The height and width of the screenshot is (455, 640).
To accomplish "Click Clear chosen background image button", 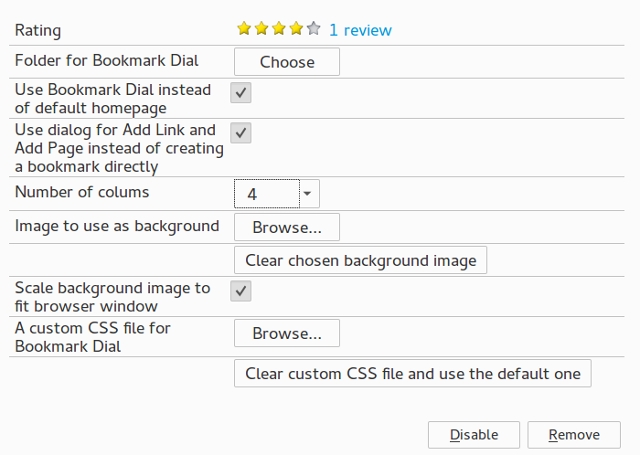I will click(x=360, y=260).
